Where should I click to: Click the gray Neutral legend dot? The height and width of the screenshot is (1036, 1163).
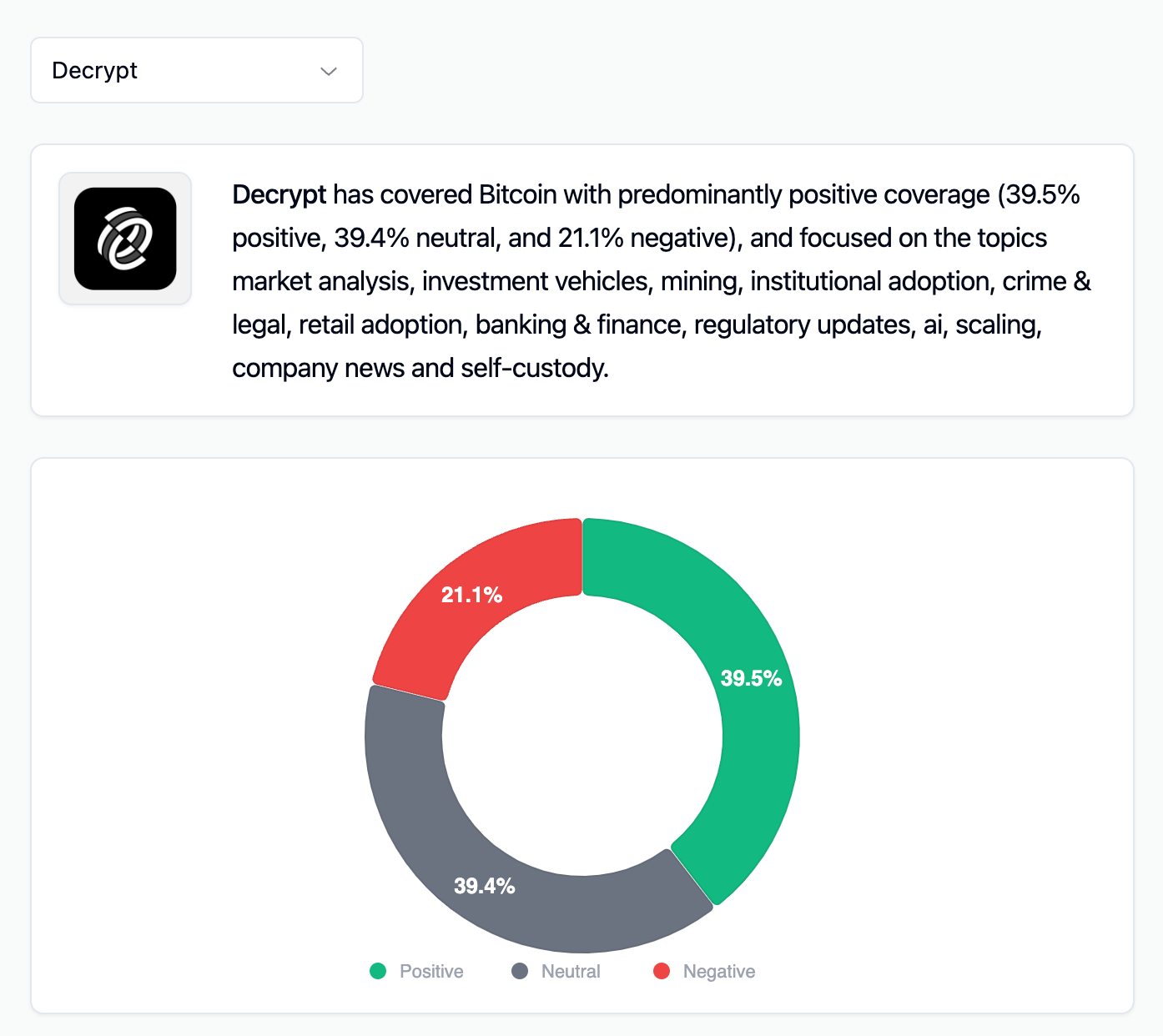pyautogui.click(x=520, y=971)
